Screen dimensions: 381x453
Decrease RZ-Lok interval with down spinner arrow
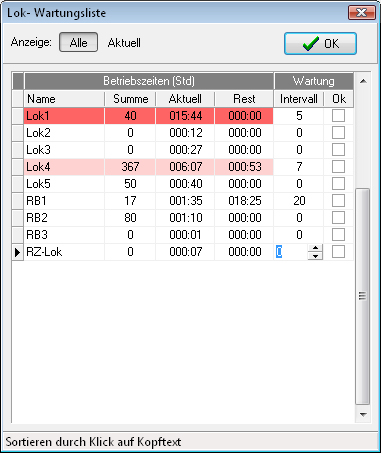pyautogui.click(x=315, y=256)
